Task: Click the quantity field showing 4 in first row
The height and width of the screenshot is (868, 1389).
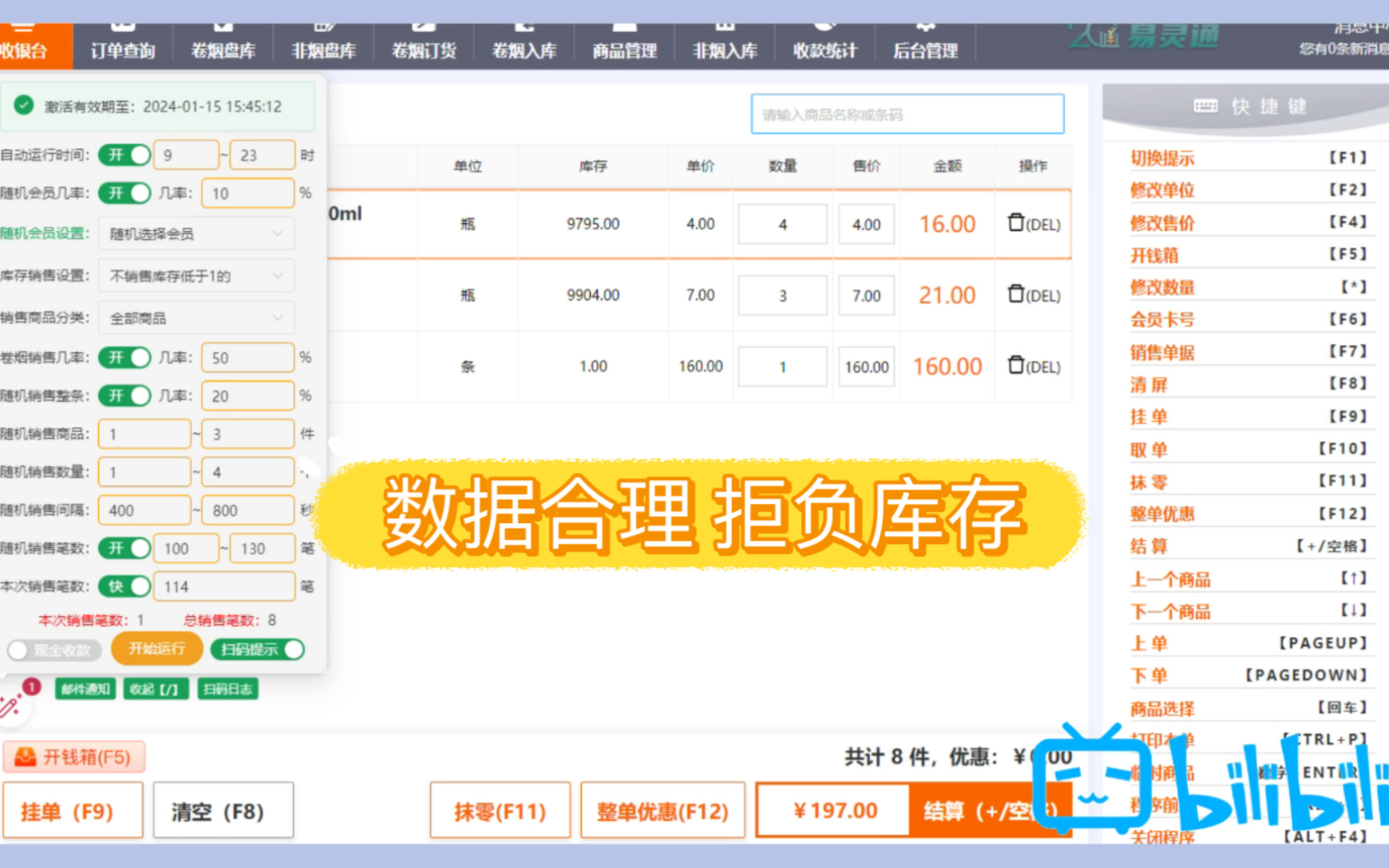Action: (782, 225)
